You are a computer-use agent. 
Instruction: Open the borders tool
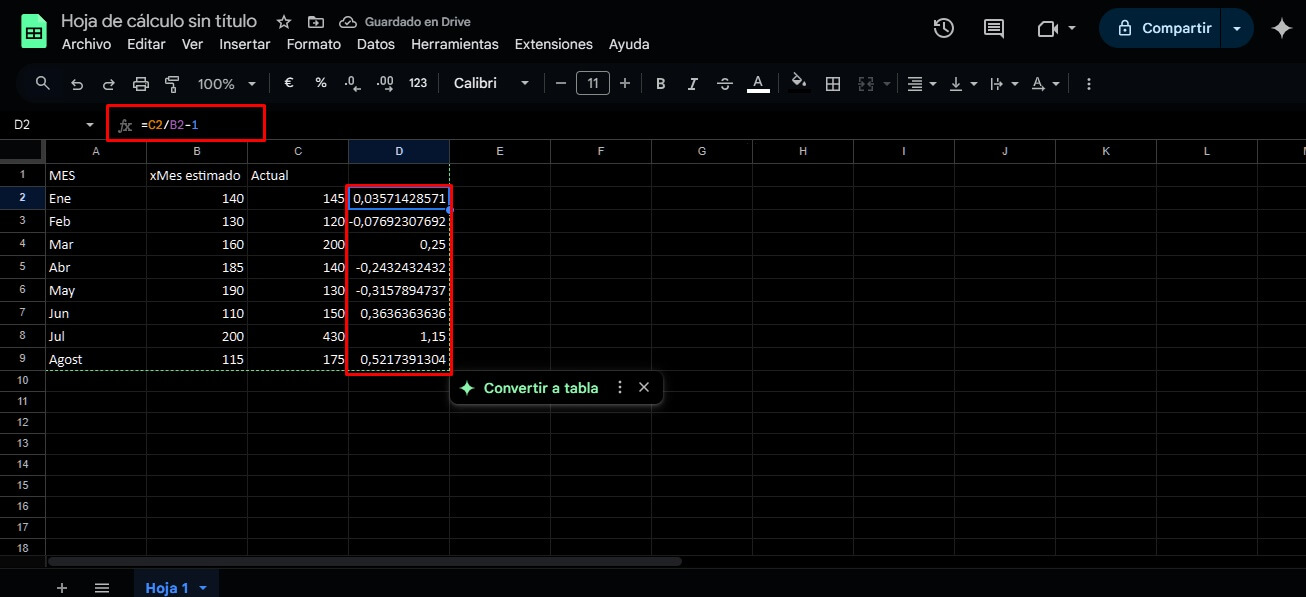(832, 84)
